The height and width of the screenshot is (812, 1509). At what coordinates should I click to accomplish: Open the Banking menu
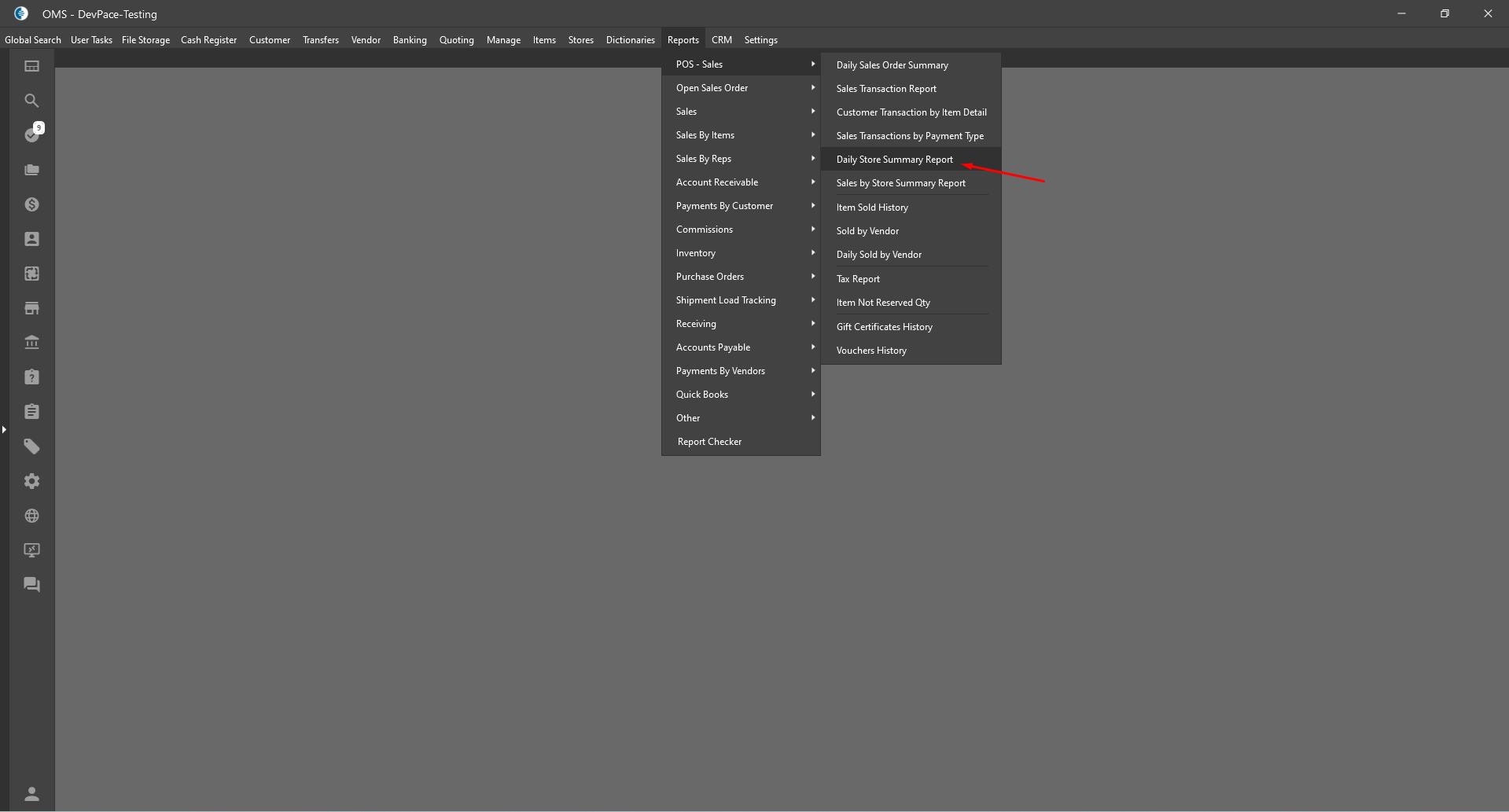(410, 40)
